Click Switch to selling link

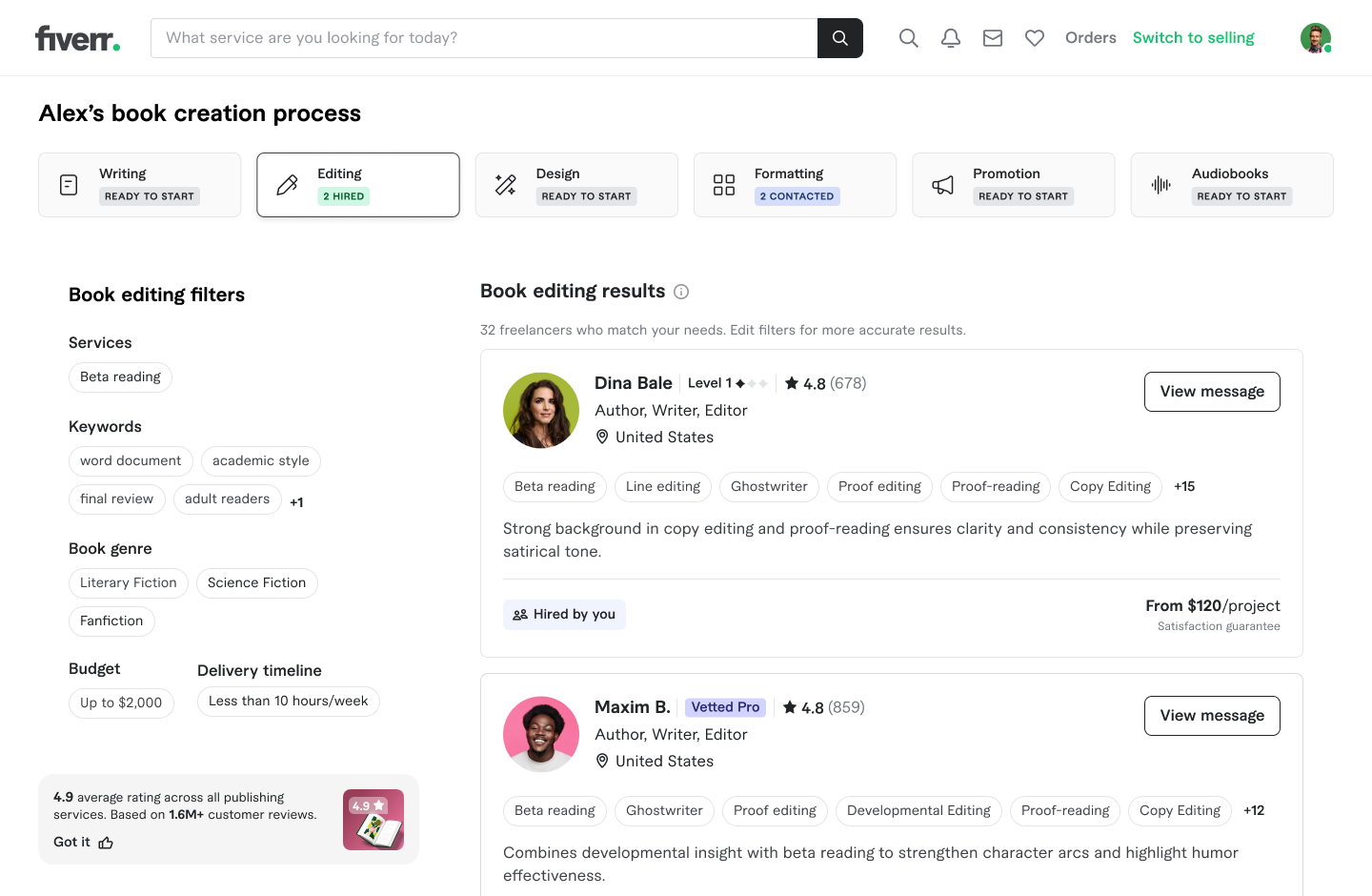click(x=1193, y=38)
